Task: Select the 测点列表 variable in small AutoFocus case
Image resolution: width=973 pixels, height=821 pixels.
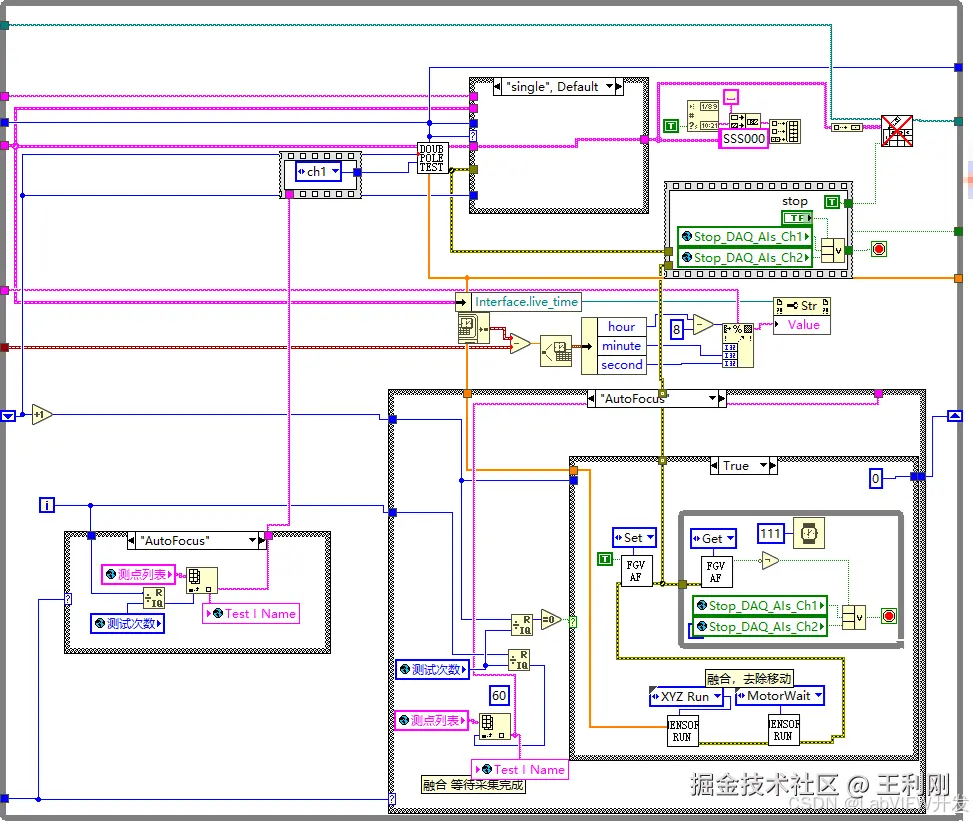Action: pyautogui.click(x=138, y=574)
